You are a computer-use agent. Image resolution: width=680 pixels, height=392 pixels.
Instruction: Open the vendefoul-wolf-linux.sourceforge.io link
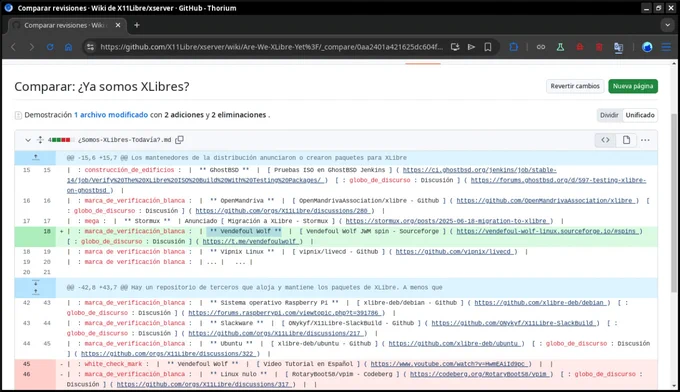pos(548,231)
